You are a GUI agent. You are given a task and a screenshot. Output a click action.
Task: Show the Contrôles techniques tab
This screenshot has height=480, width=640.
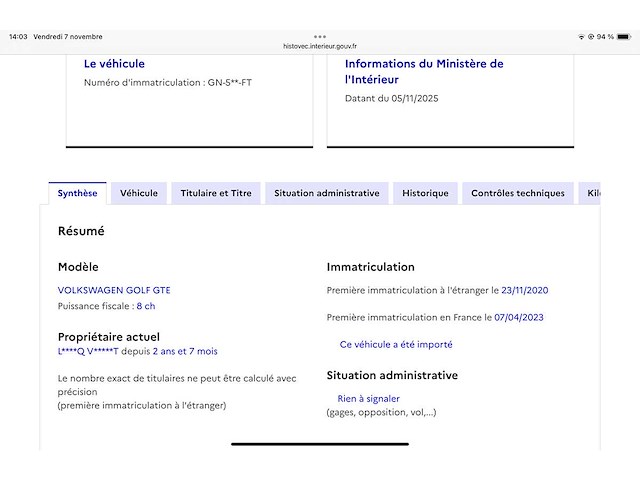tap(517, 193)
